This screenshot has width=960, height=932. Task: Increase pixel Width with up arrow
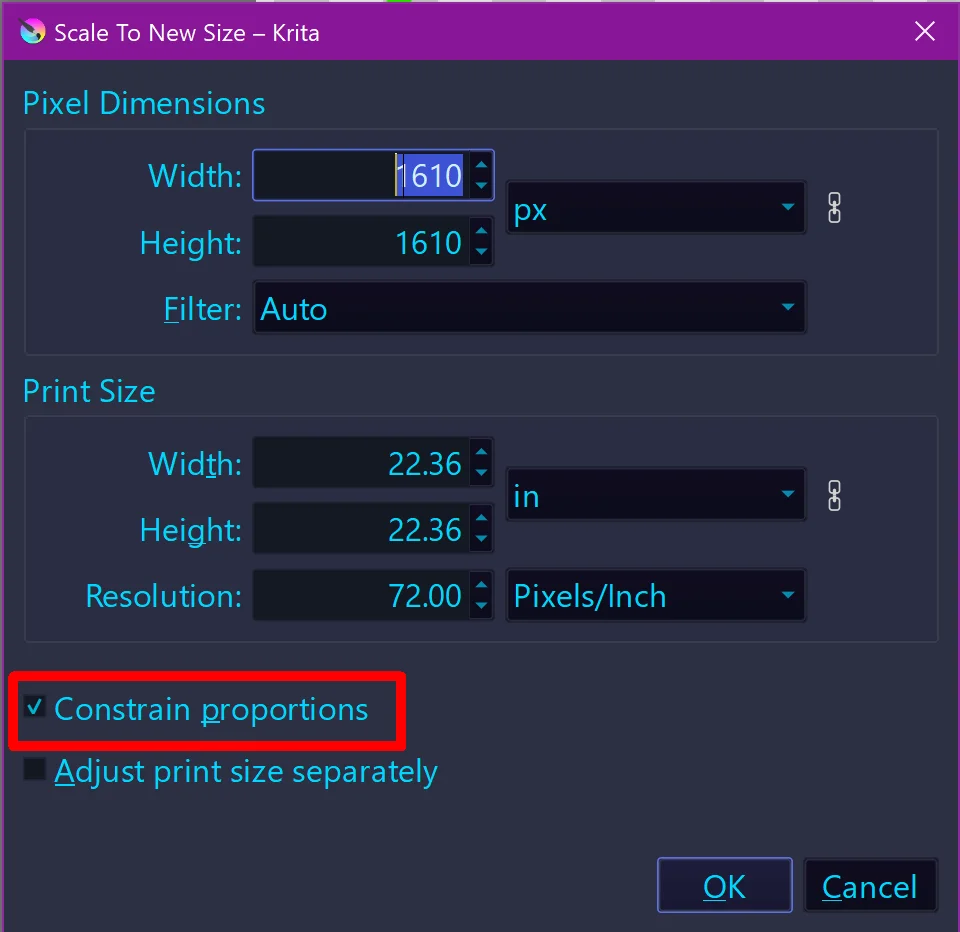[x=482, y=166]
